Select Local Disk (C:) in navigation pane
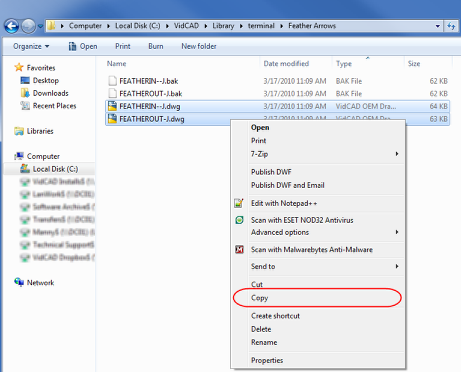The height and width of the screenshot is (372, 461). pos(55,169)
